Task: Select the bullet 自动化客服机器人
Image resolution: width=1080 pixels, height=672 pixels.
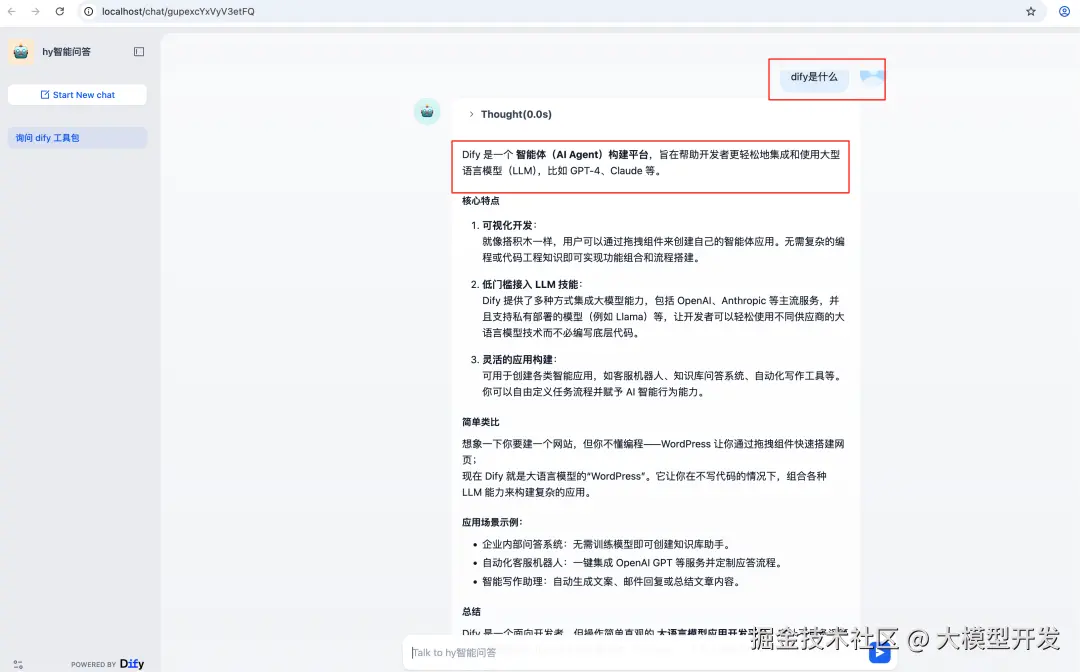Action: pyautogui.click(x=632, y=563)
